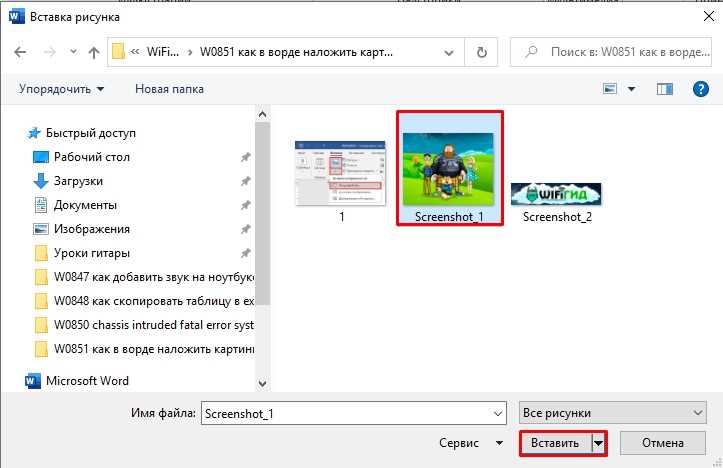Click the pin icon next to Уроки гитары
Viewport: 723px width, 468px height.
point(245,253)
